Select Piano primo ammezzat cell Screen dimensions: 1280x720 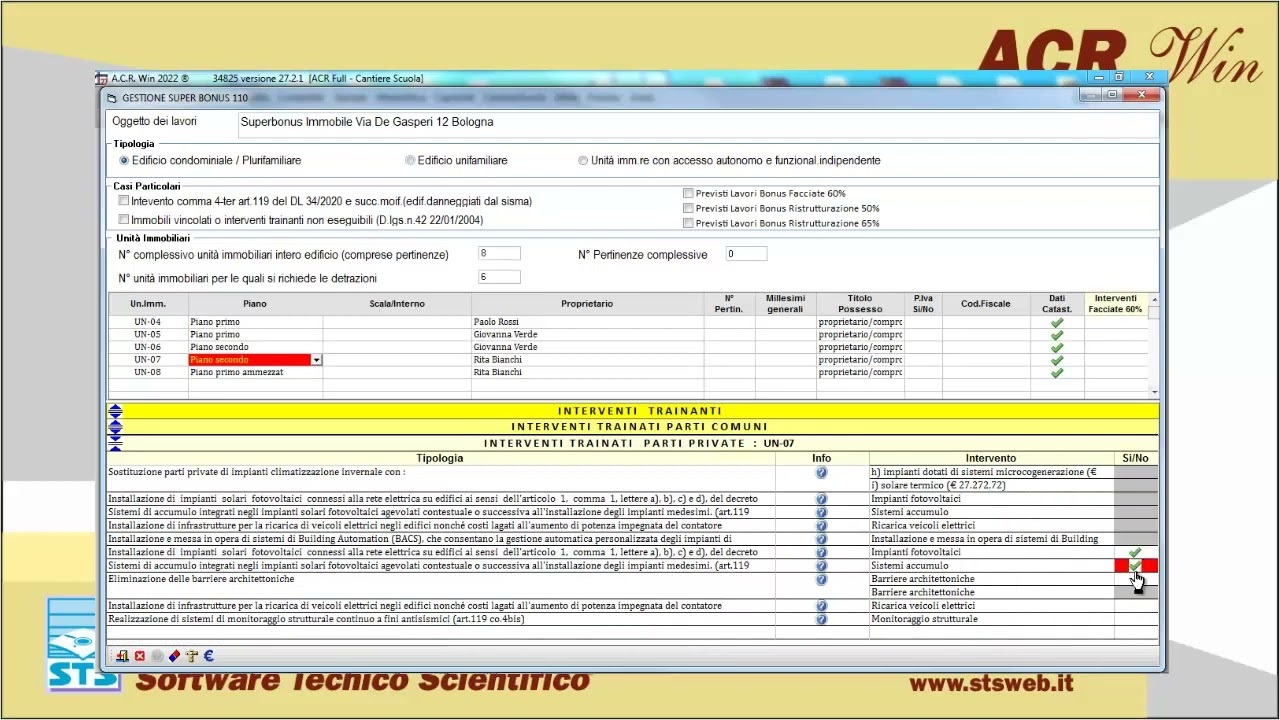[x=255, y=372]
